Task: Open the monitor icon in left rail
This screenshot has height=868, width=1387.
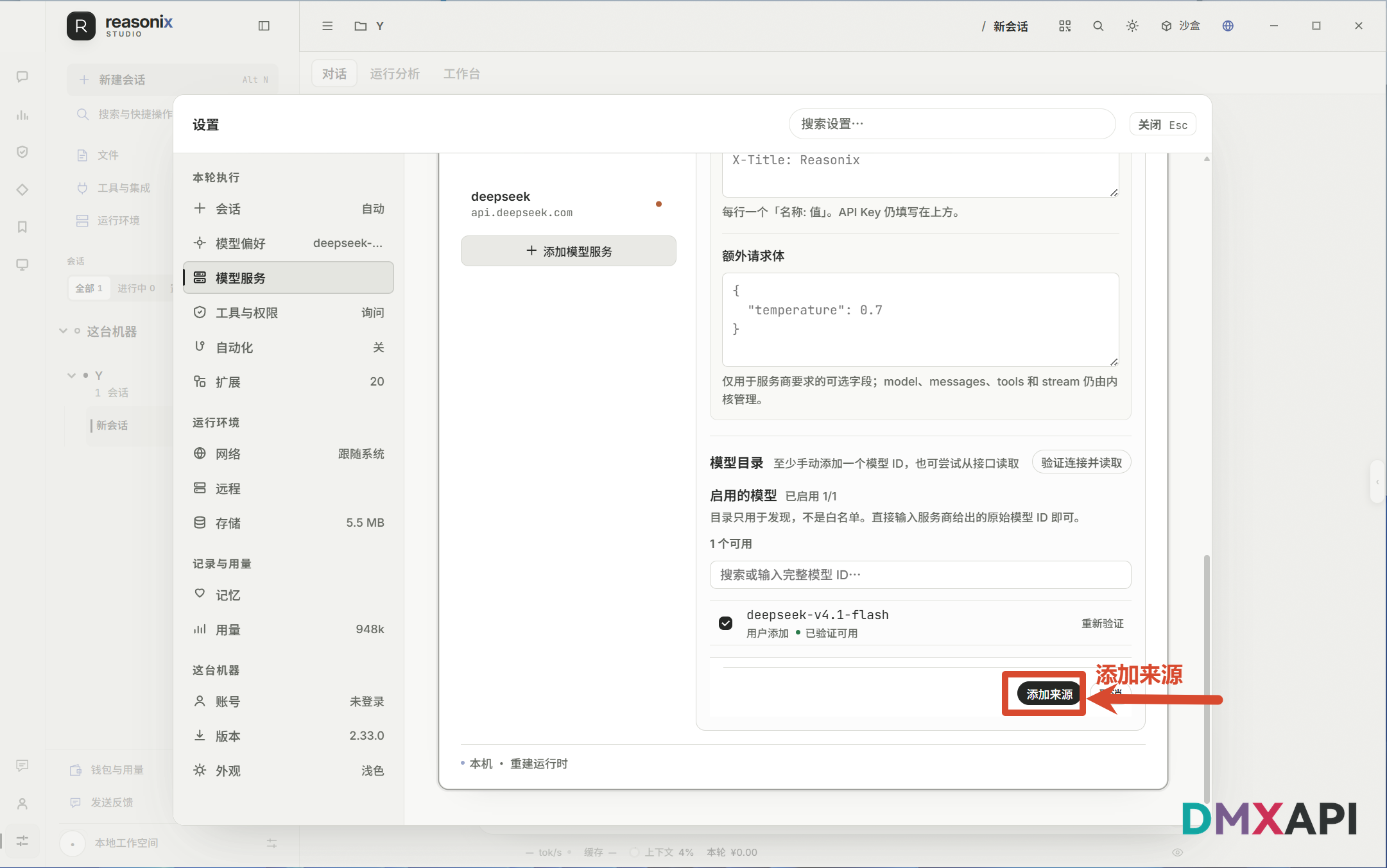Action: point(22,265)
